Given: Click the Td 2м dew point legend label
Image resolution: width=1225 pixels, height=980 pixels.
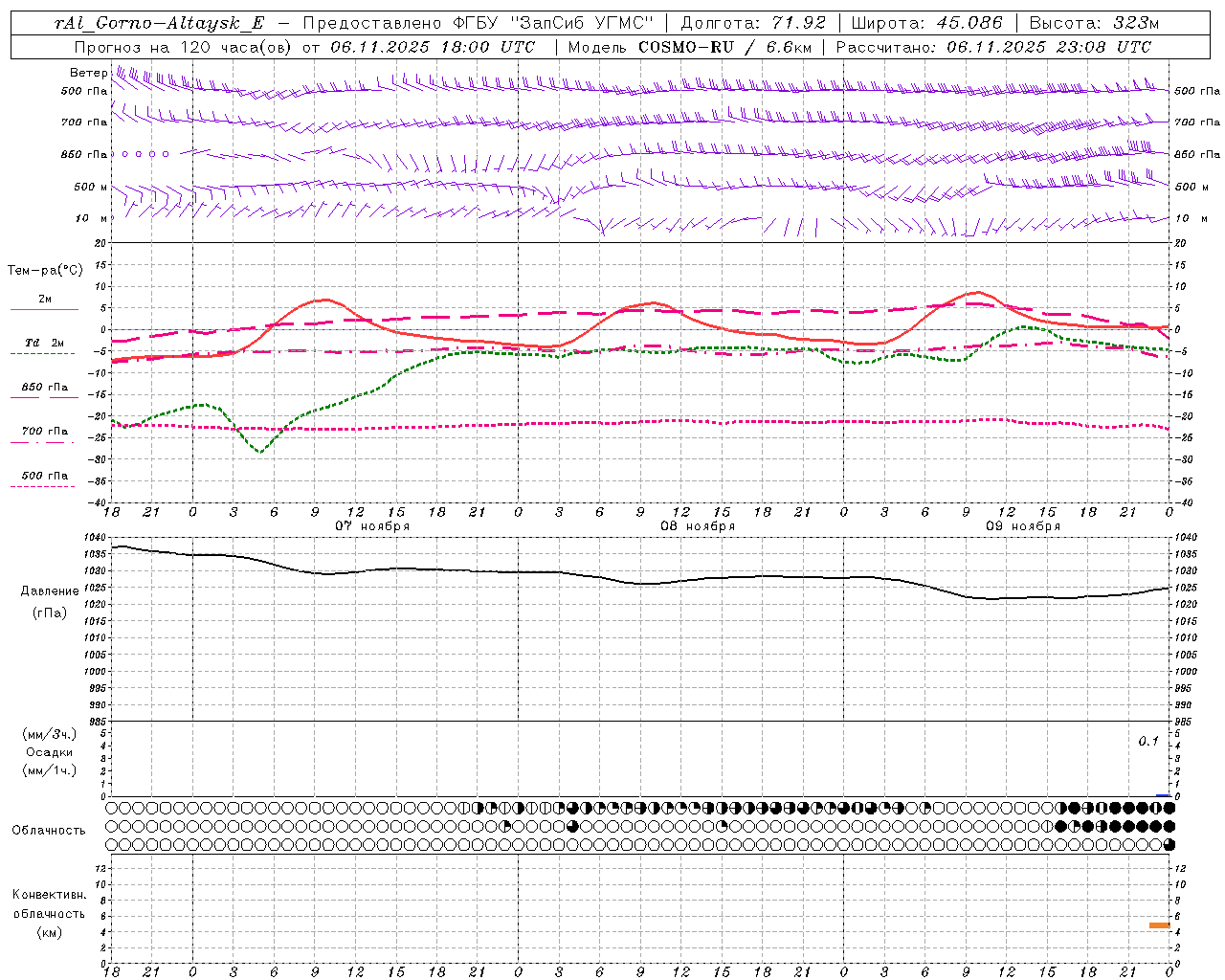Looking at the screenshot, I should coord(45,343).
